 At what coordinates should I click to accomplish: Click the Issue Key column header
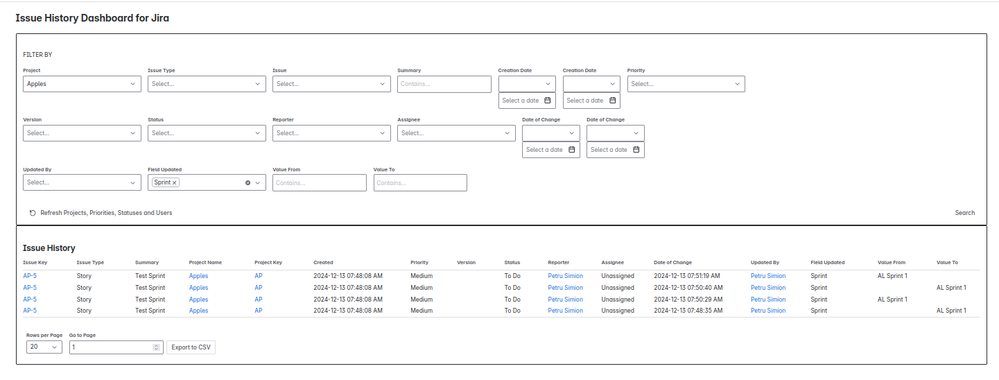pos(35,262)
